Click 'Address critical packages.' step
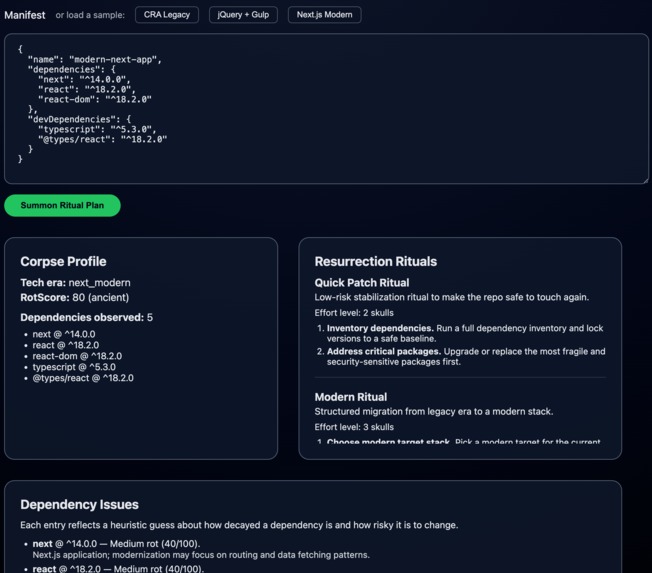652x573 pixels. [383, 351]
